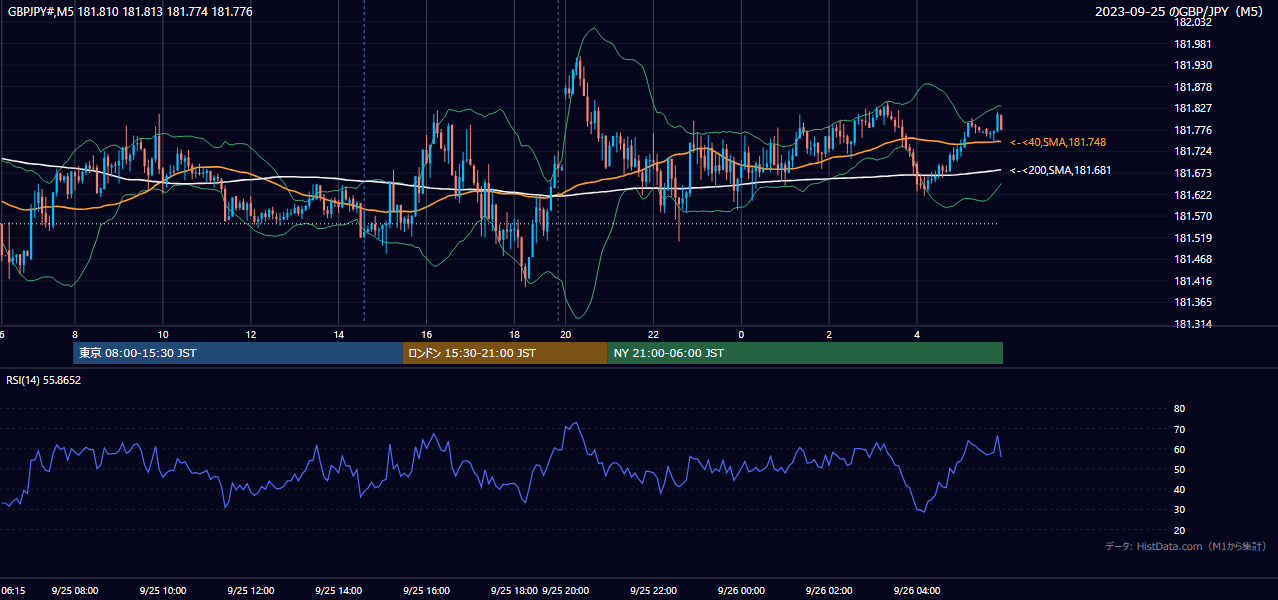The image size is (1278, 600).
Task: Click the 9/26 02:00 bottom time label
Action: 829,591
